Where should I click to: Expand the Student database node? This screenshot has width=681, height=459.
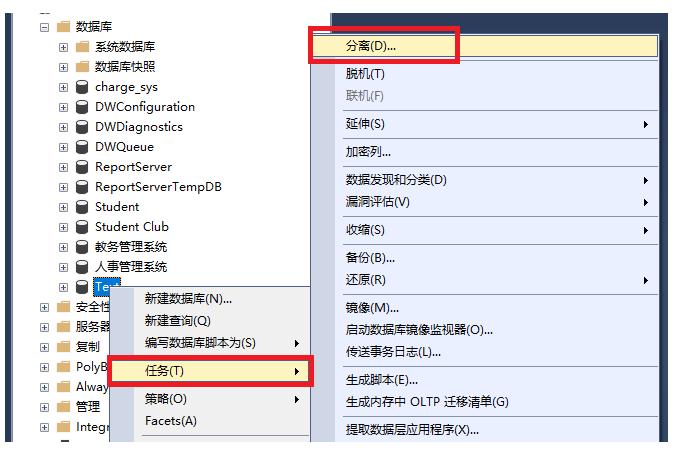pos(63,207)
